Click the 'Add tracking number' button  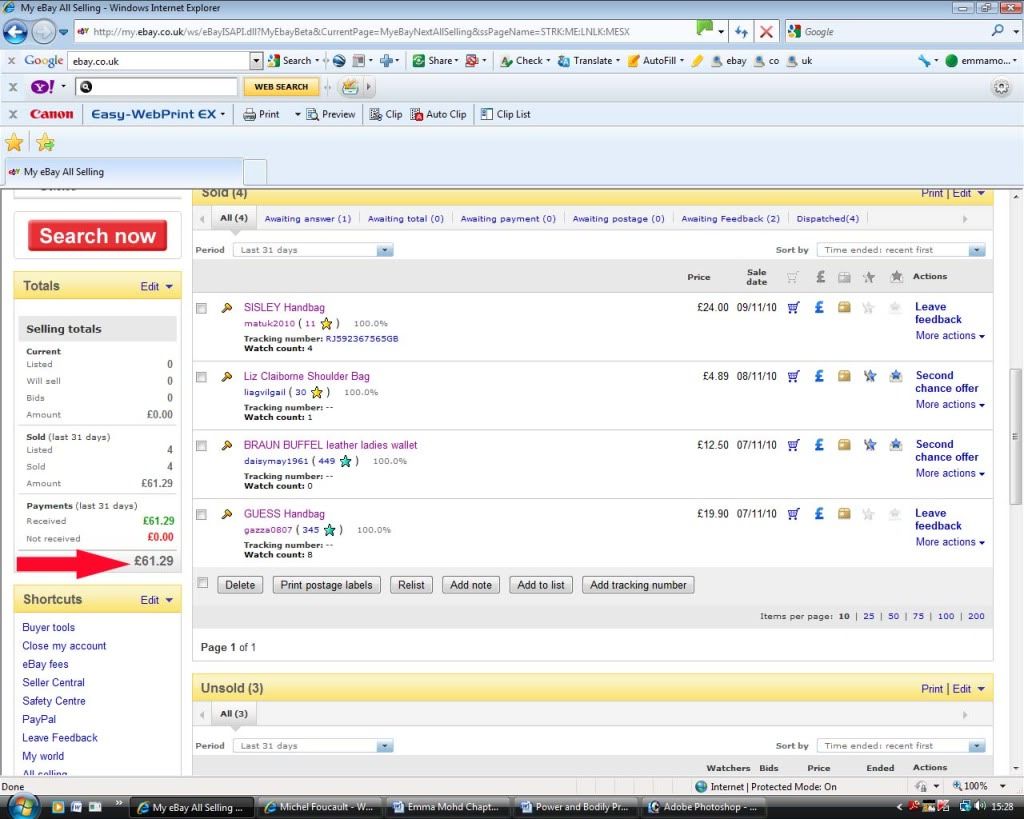(638, 585)
